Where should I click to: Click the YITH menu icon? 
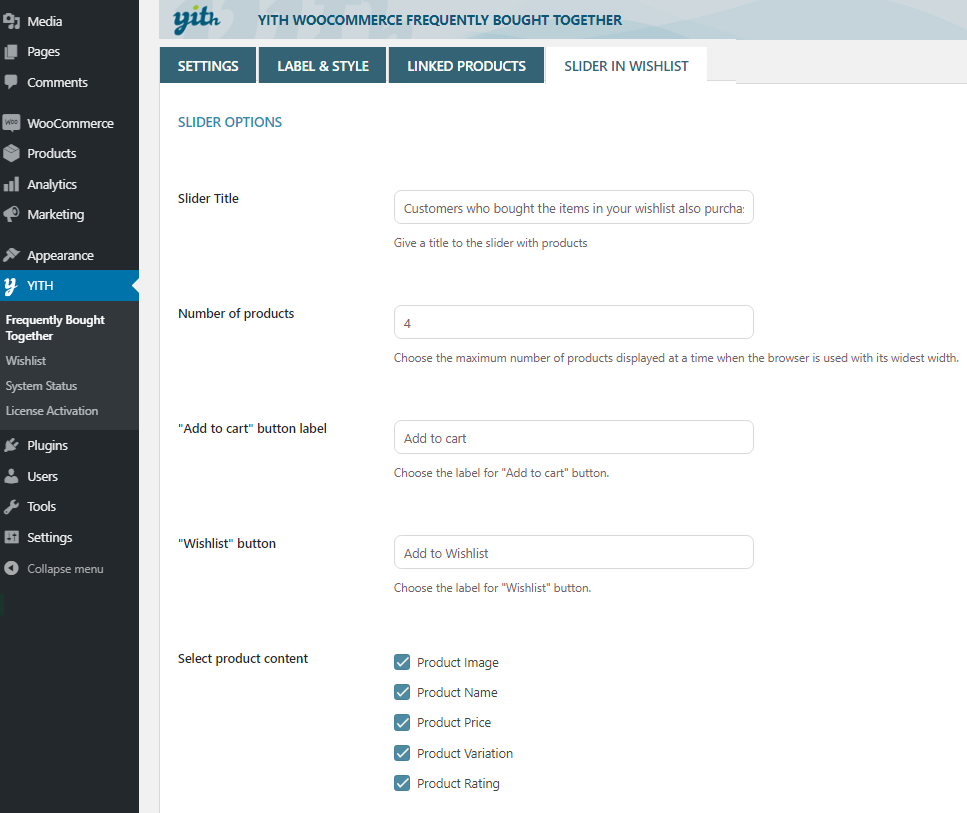pyautogui.click(x=10, y=286)
